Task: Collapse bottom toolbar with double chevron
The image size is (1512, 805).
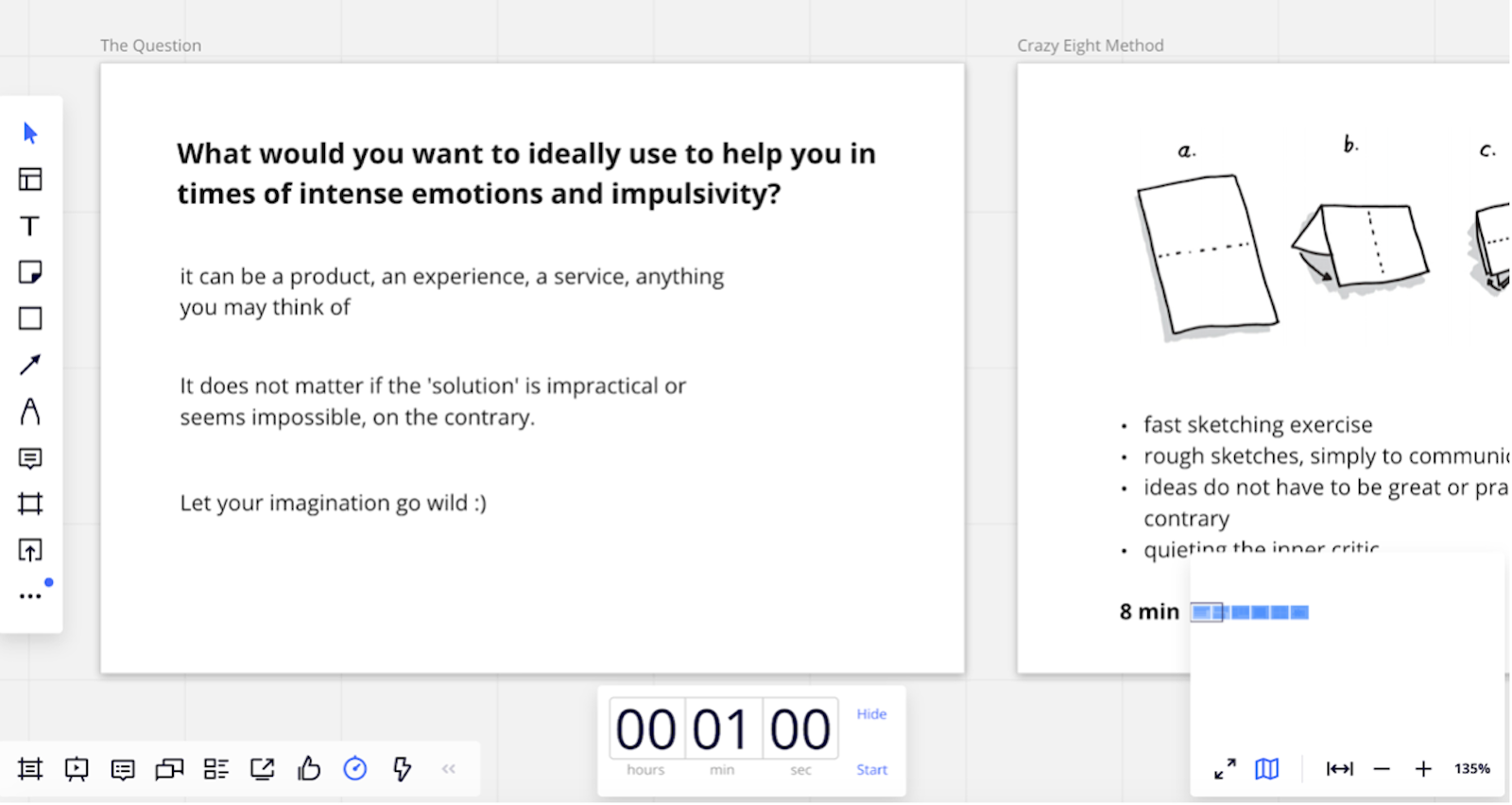Action: click(x=449, y=769)
